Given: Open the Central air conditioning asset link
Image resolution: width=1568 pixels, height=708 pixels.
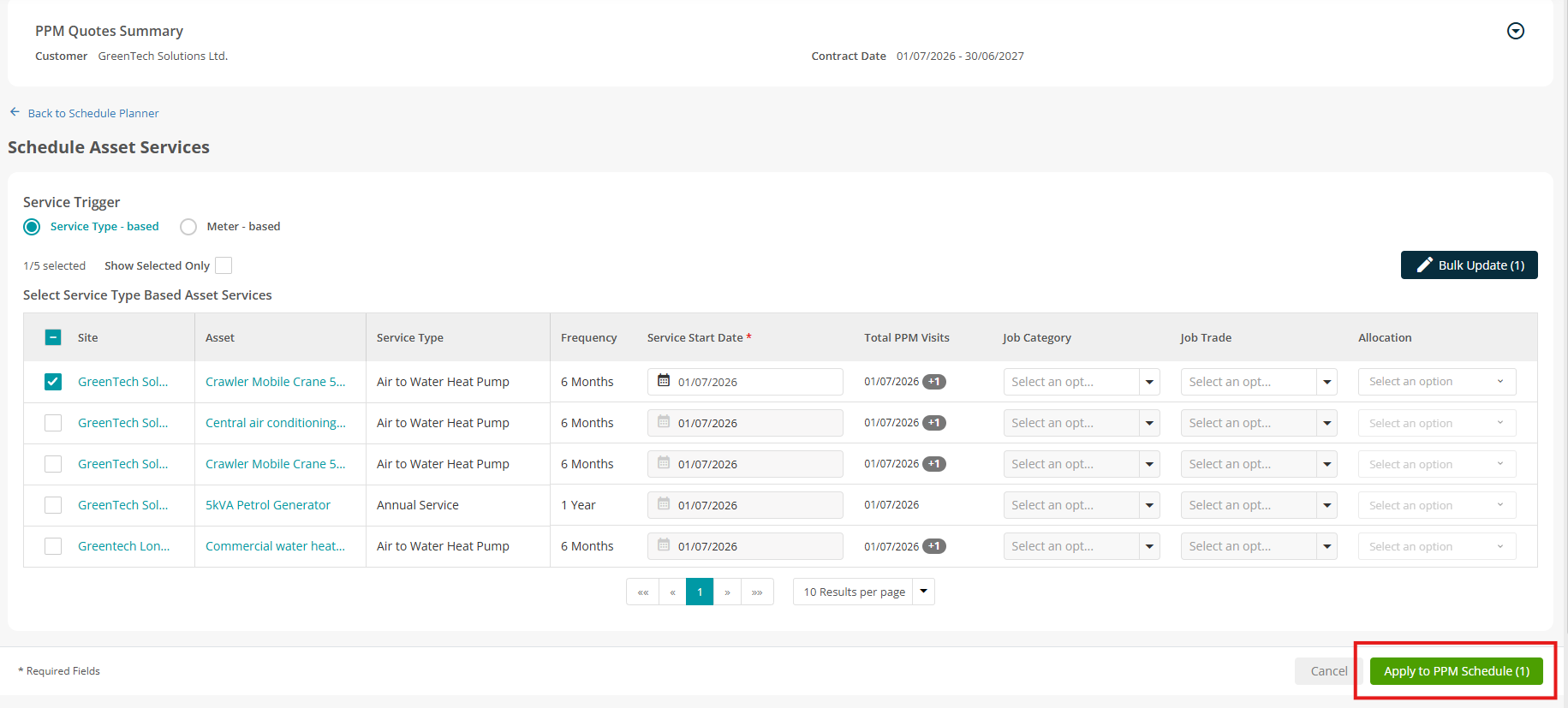Looking at the screenshot, I should pos(276,423).
